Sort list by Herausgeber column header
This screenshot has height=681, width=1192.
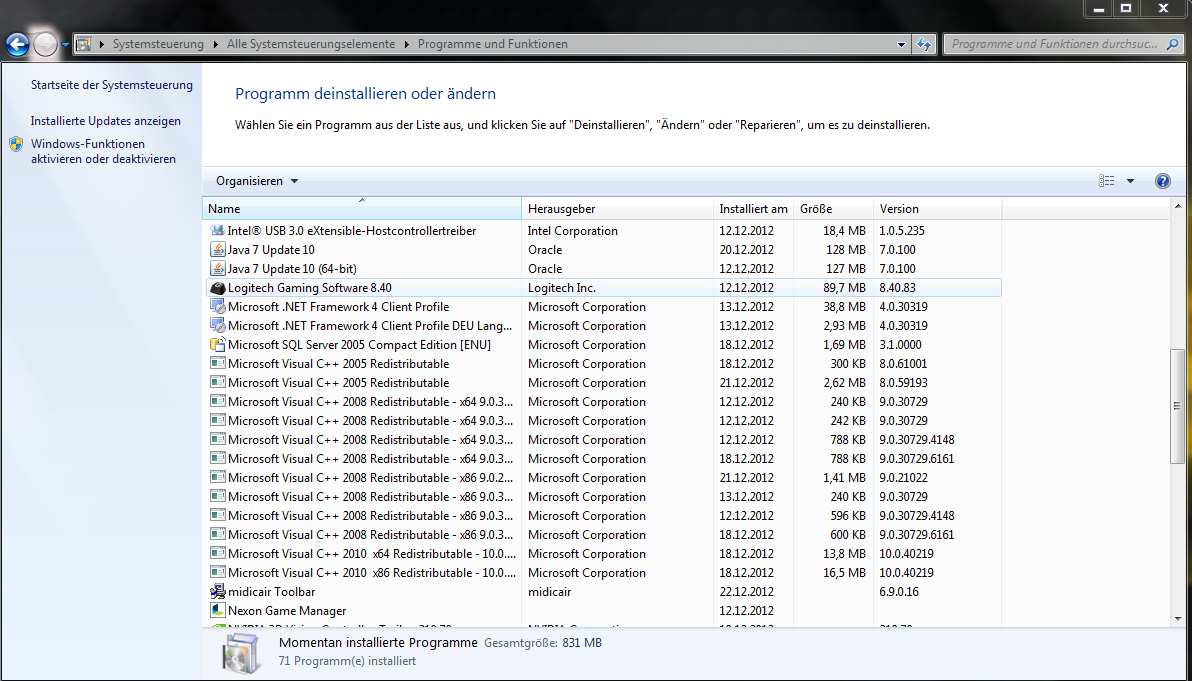pyautogui.click(x=618, y=208)
